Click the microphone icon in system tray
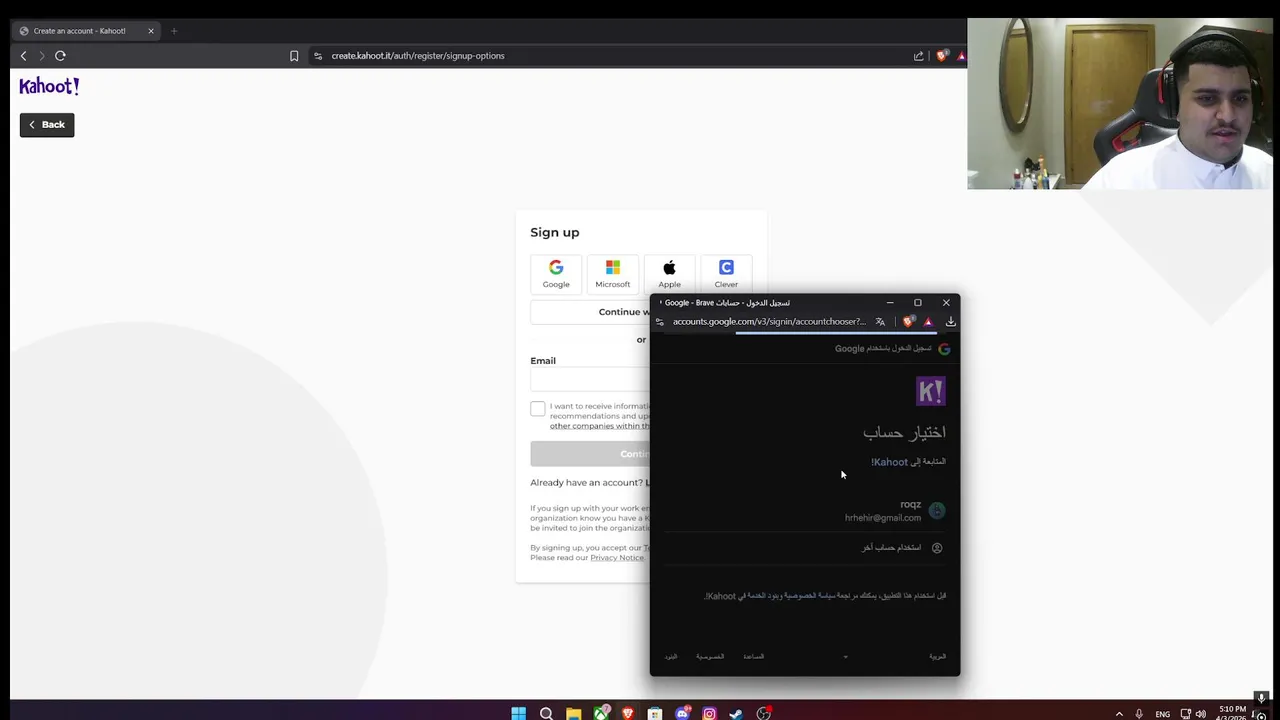The image size is (1280, 720). (1138, 714)
